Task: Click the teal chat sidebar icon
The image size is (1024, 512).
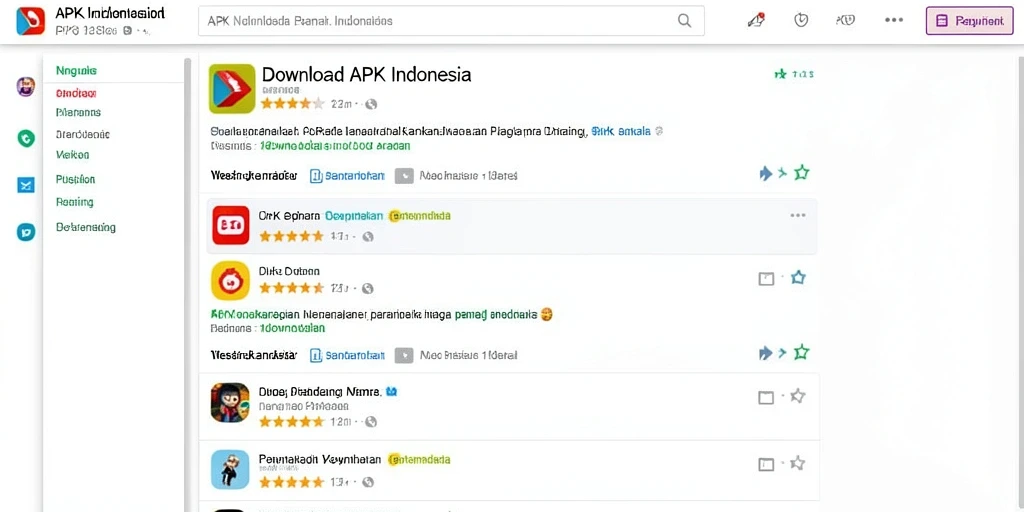Action: (x=25, y=232)
